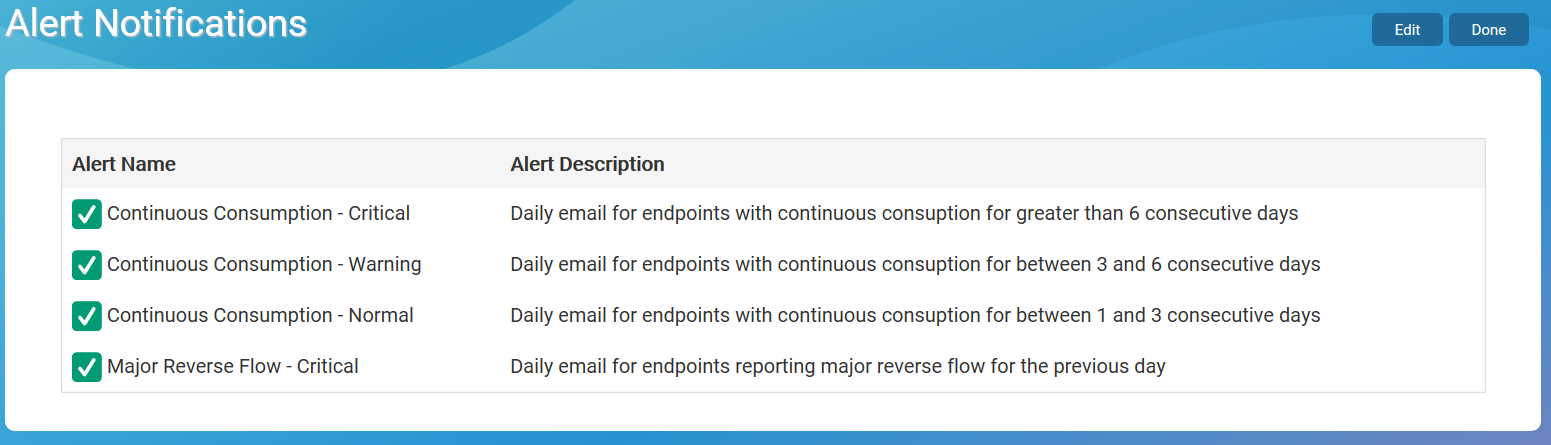1551x445 pixels.
Task: Click blank white space above the alerts table
Action: [x=770, y=105]
